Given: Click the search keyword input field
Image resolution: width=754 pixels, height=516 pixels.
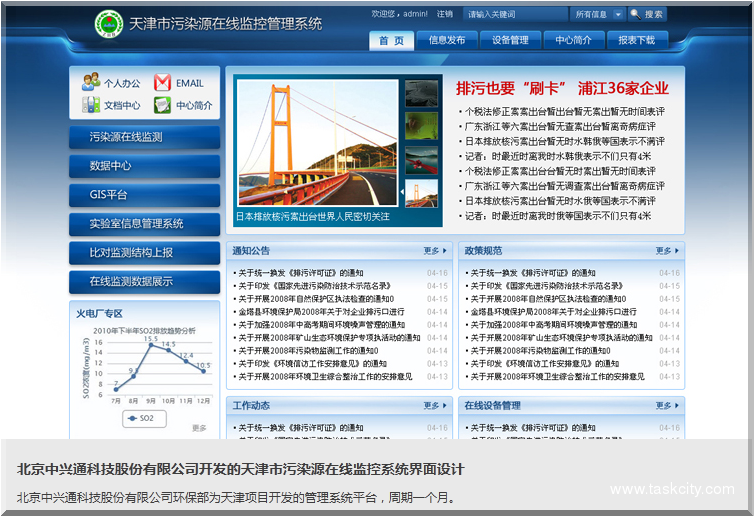Looking at the screenshot, I should 515,14.
